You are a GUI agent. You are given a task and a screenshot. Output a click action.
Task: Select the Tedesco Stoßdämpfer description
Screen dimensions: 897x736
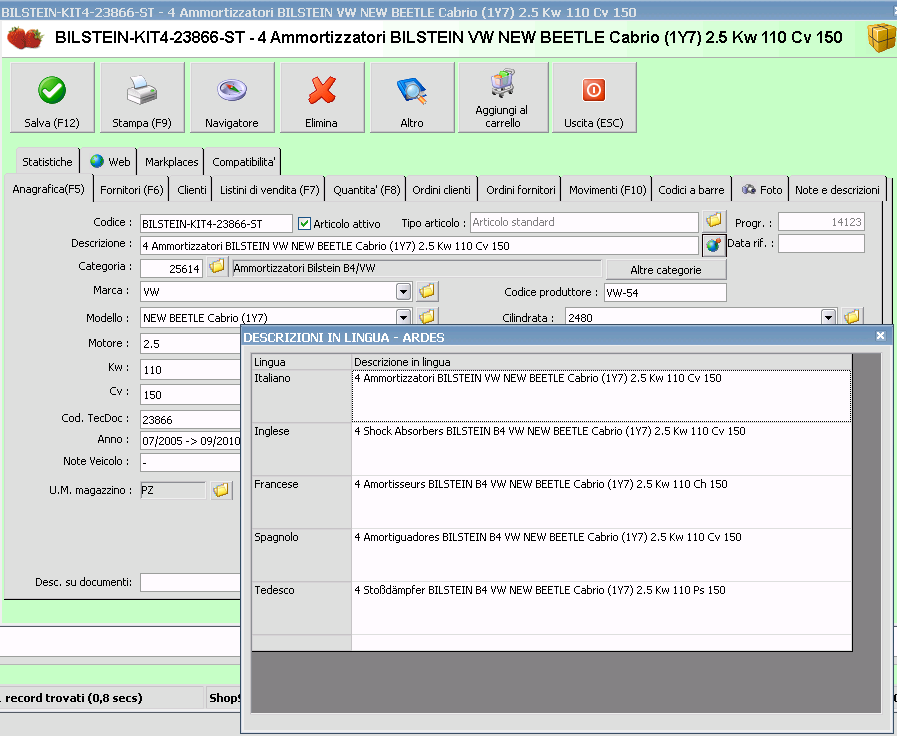point(601,608)
